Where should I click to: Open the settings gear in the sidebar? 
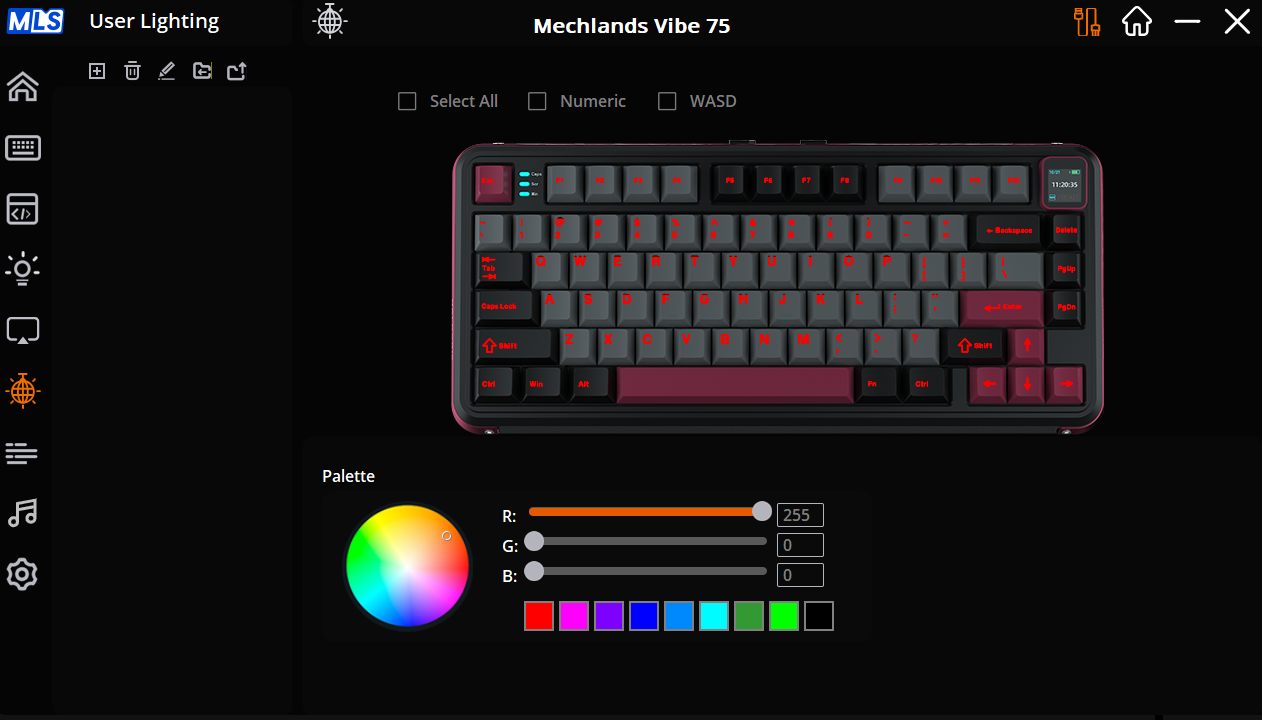[23, 574]
